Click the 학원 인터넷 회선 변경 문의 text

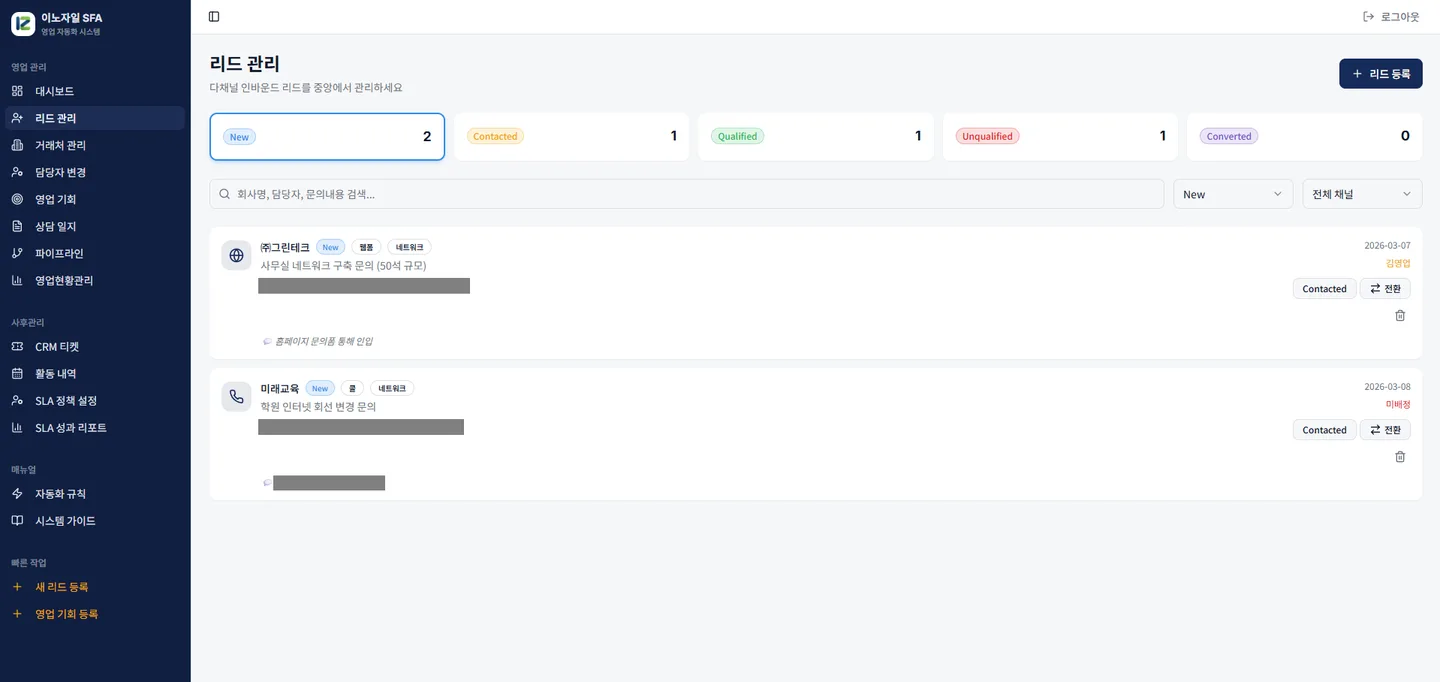(318, 407)
